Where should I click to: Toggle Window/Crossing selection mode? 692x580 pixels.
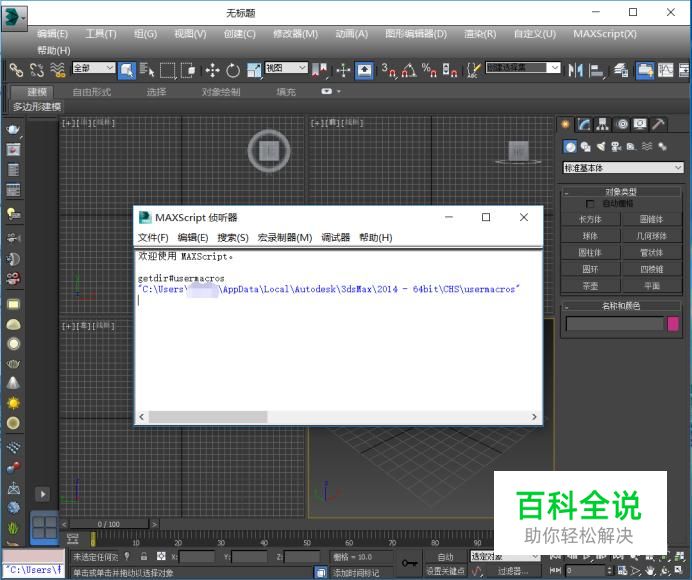pos(188,70)
